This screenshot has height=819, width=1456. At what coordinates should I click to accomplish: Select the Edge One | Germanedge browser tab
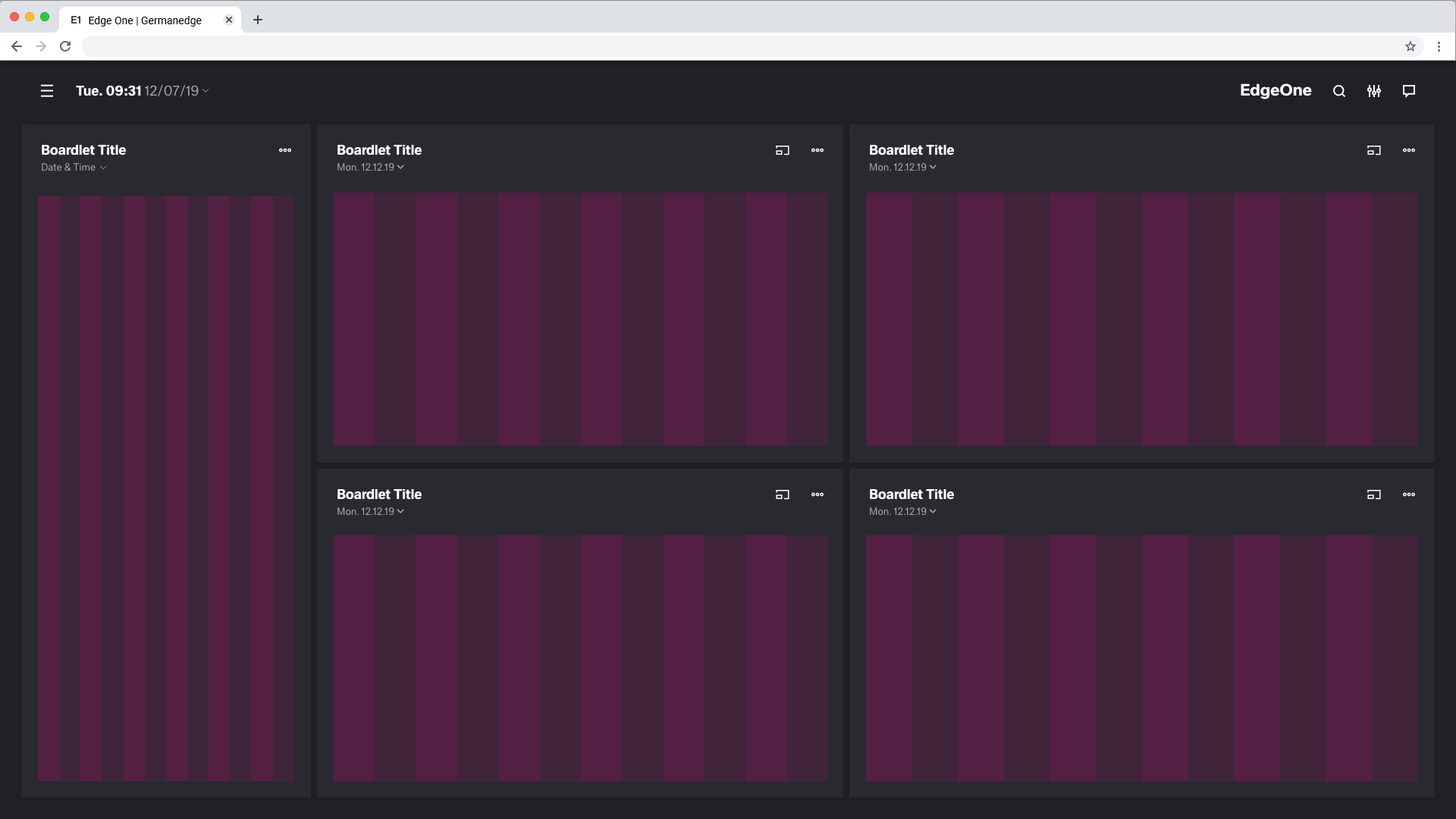144,20
